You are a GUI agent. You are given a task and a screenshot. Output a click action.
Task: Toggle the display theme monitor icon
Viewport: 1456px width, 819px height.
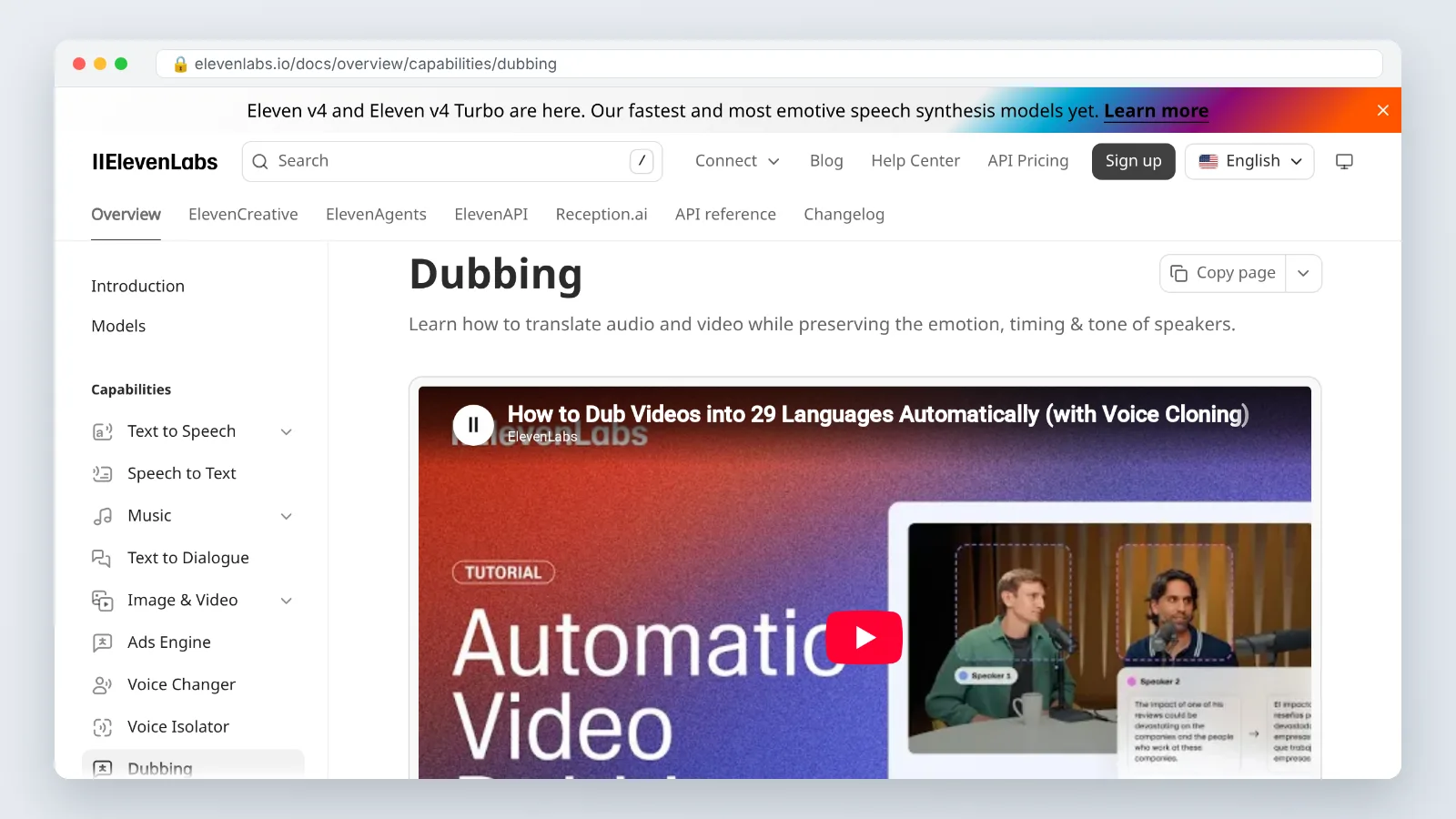[1344, 161]
